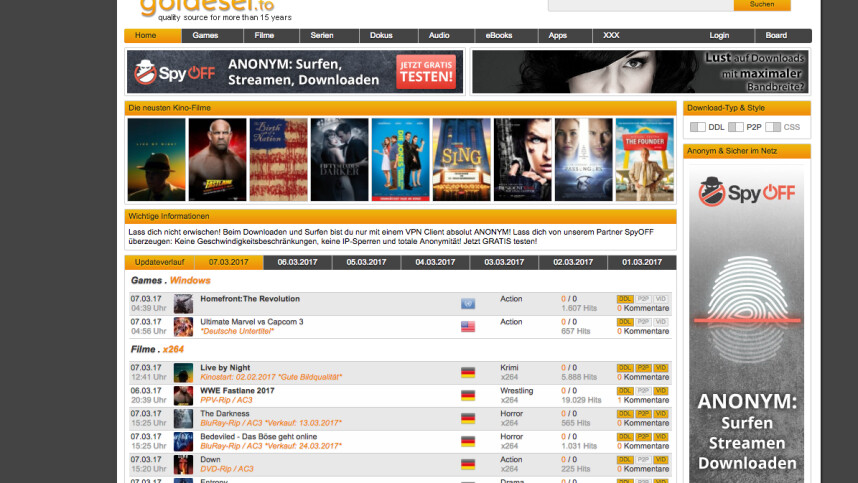Click the Windows category link under Games
The height and width of the screenshot is (483, 858).
click(190, 281)
